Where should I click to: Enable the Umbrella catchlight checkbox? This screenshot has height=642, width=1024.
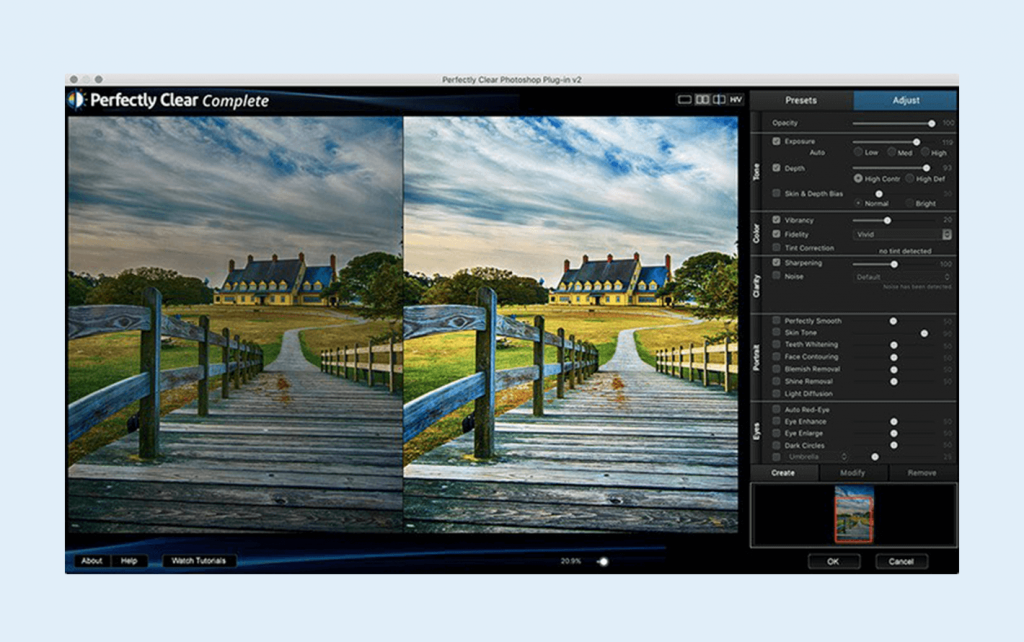point(776,457)
